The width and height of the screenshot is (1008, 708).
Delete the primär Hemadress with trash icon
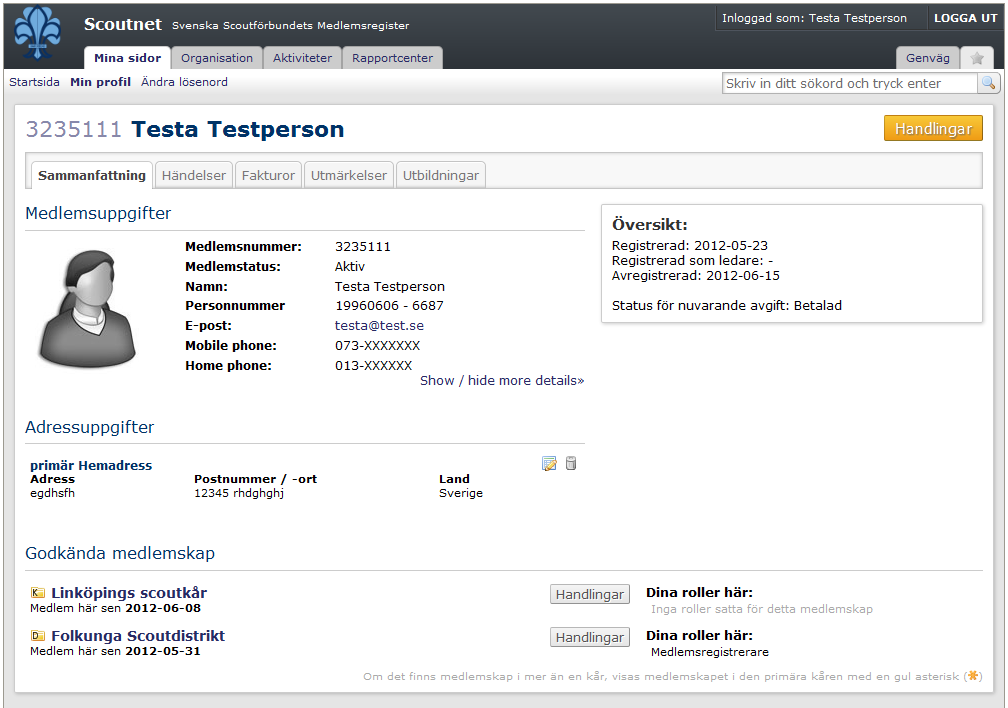(x=571, y=463)
